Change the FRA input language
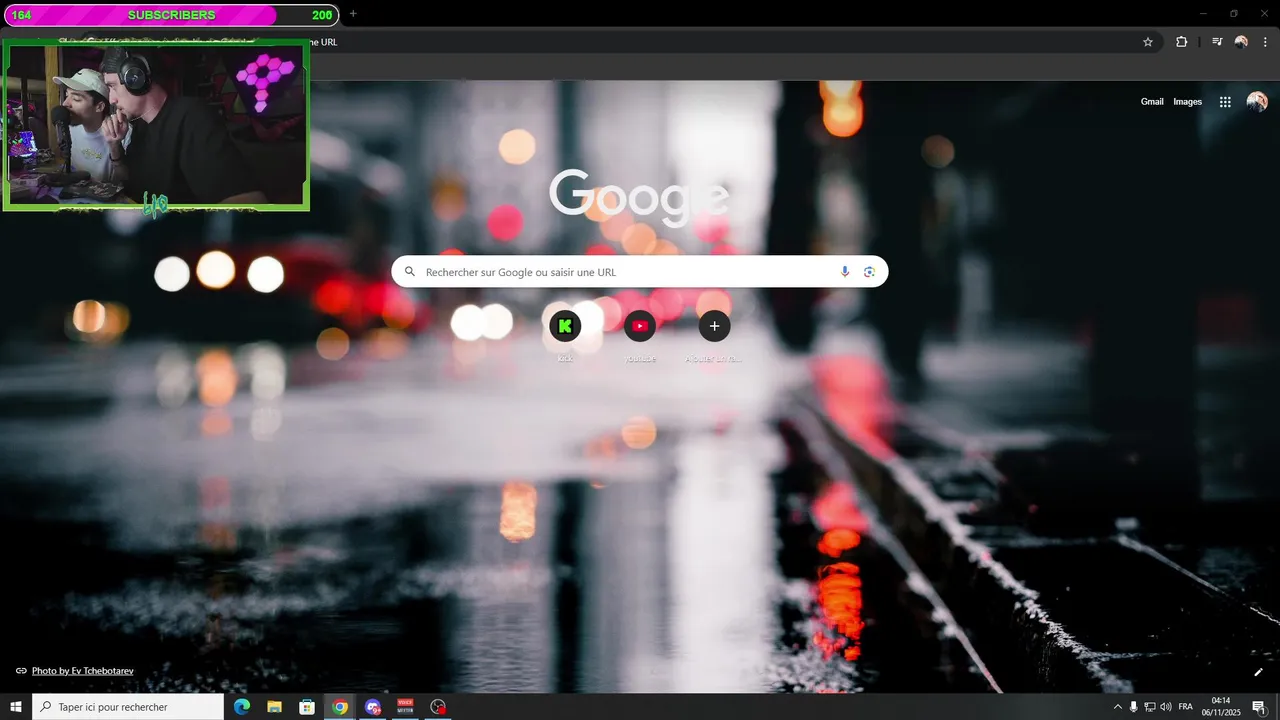Viewport: 1280px width, 720px height. click(x=1186, y=707)
